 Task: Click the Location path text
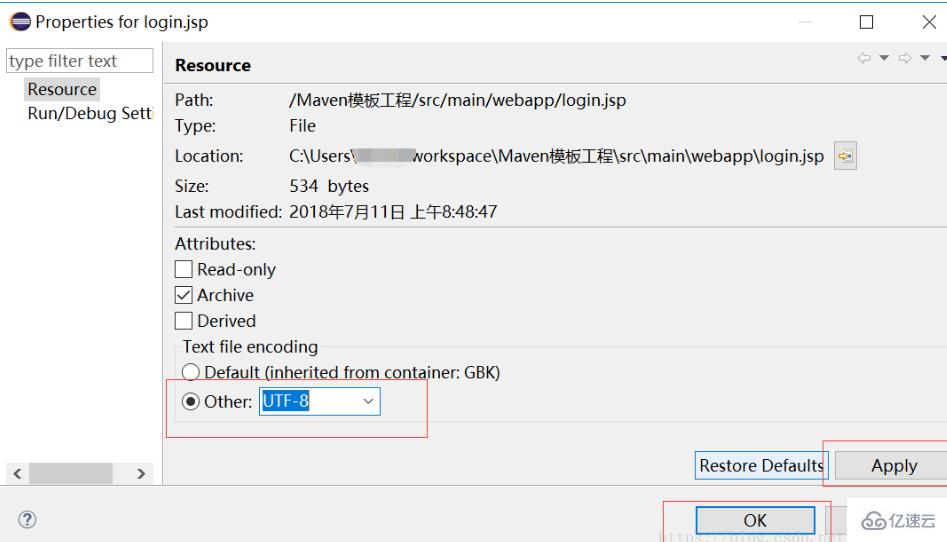pyautogui.click(x=556, y=156)
